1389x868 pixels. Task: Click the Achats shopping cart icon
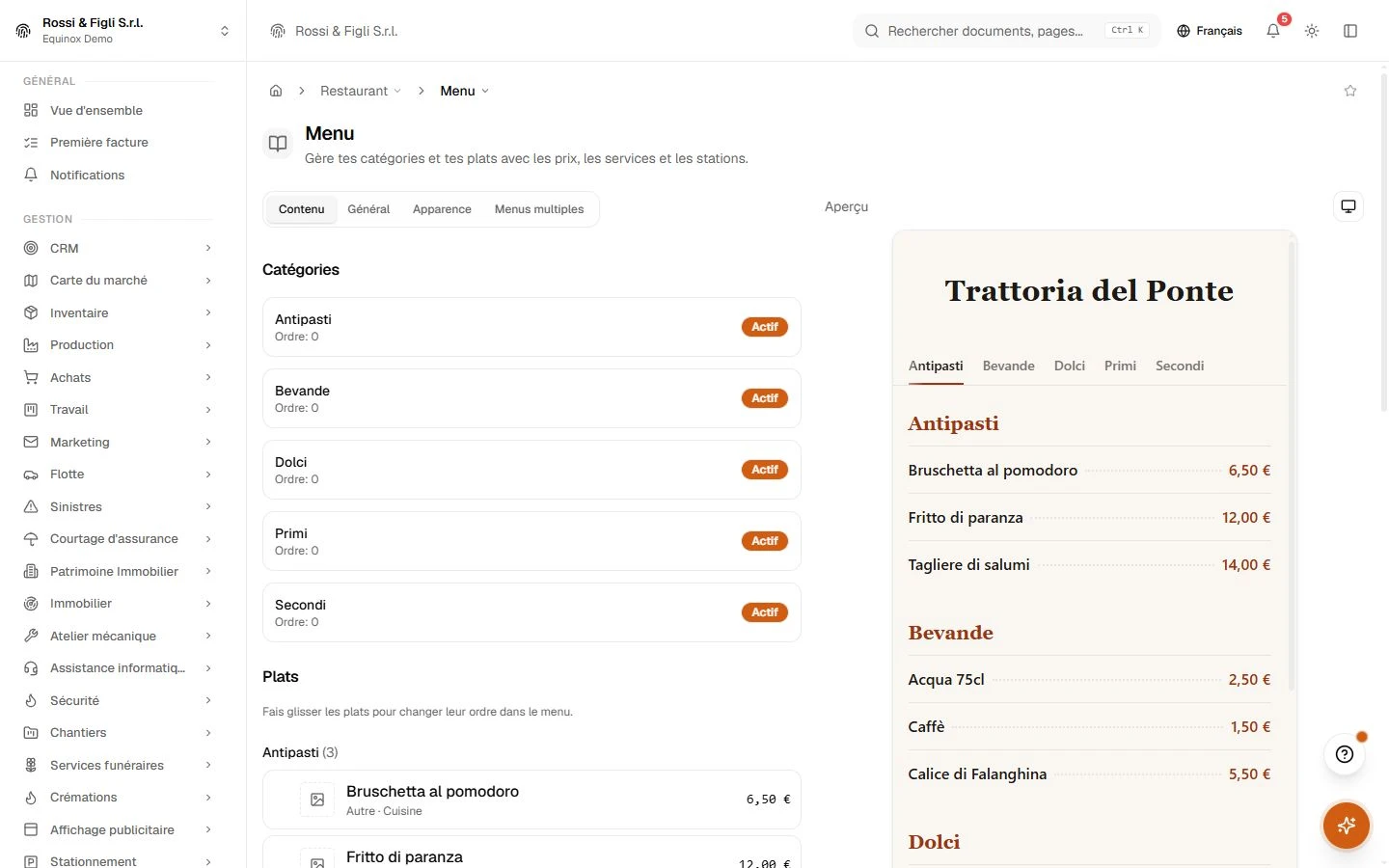[x=31, y=377]
